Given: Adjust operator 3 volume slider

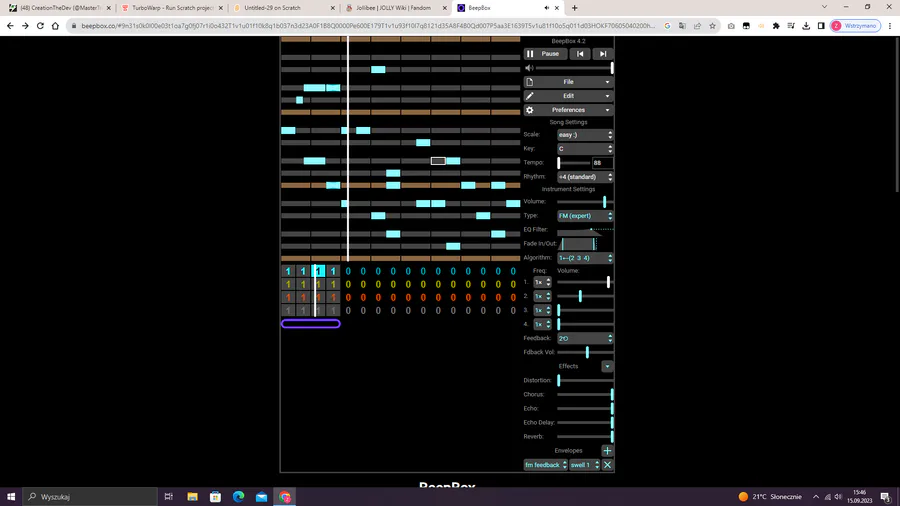Looking at the screenshot, I should 585,310.
